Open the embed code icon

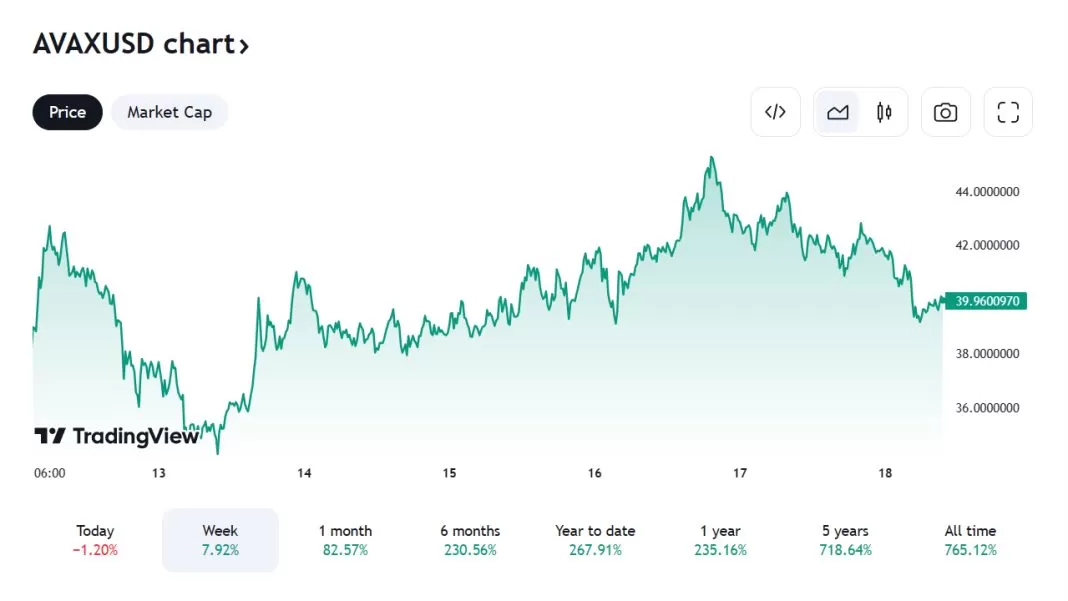(x=775, y=112)
